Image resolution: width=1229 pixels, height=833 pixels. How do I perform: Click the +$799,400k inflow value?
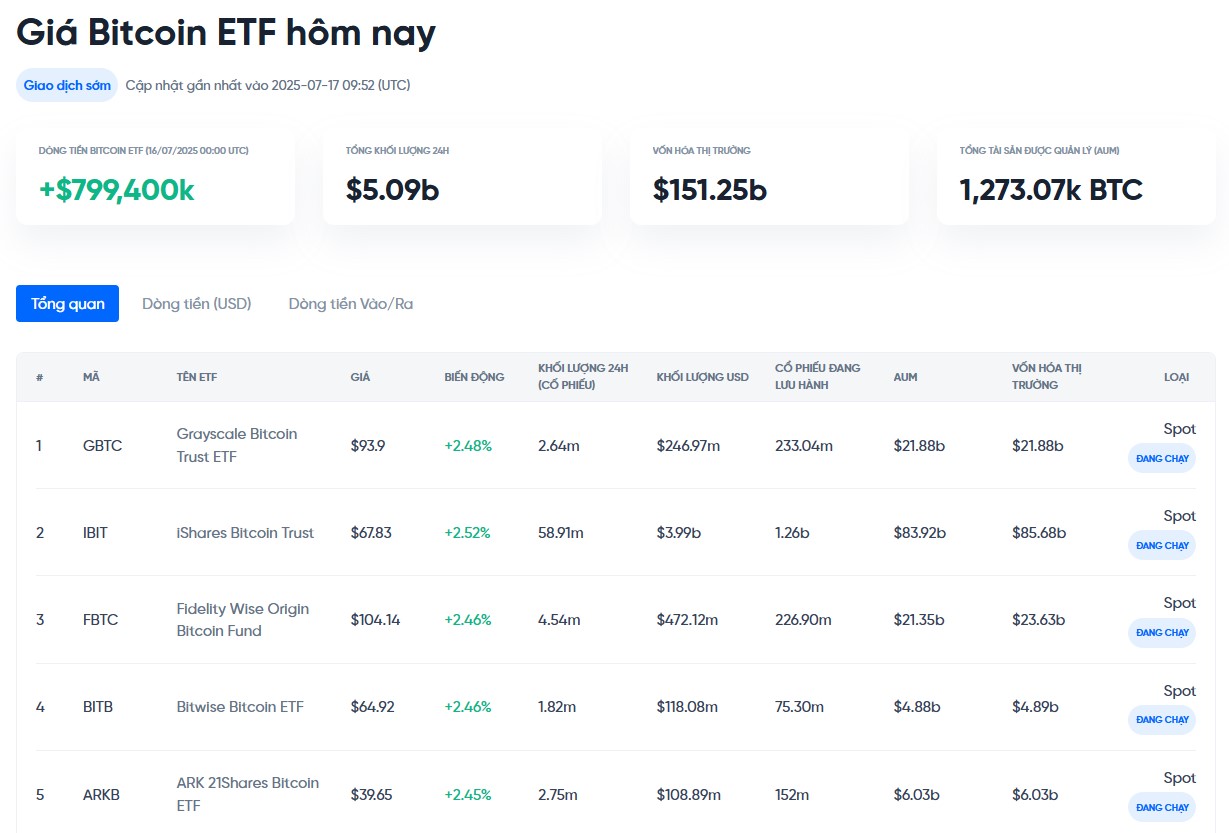pyautogui.click(x=117, y=190)
